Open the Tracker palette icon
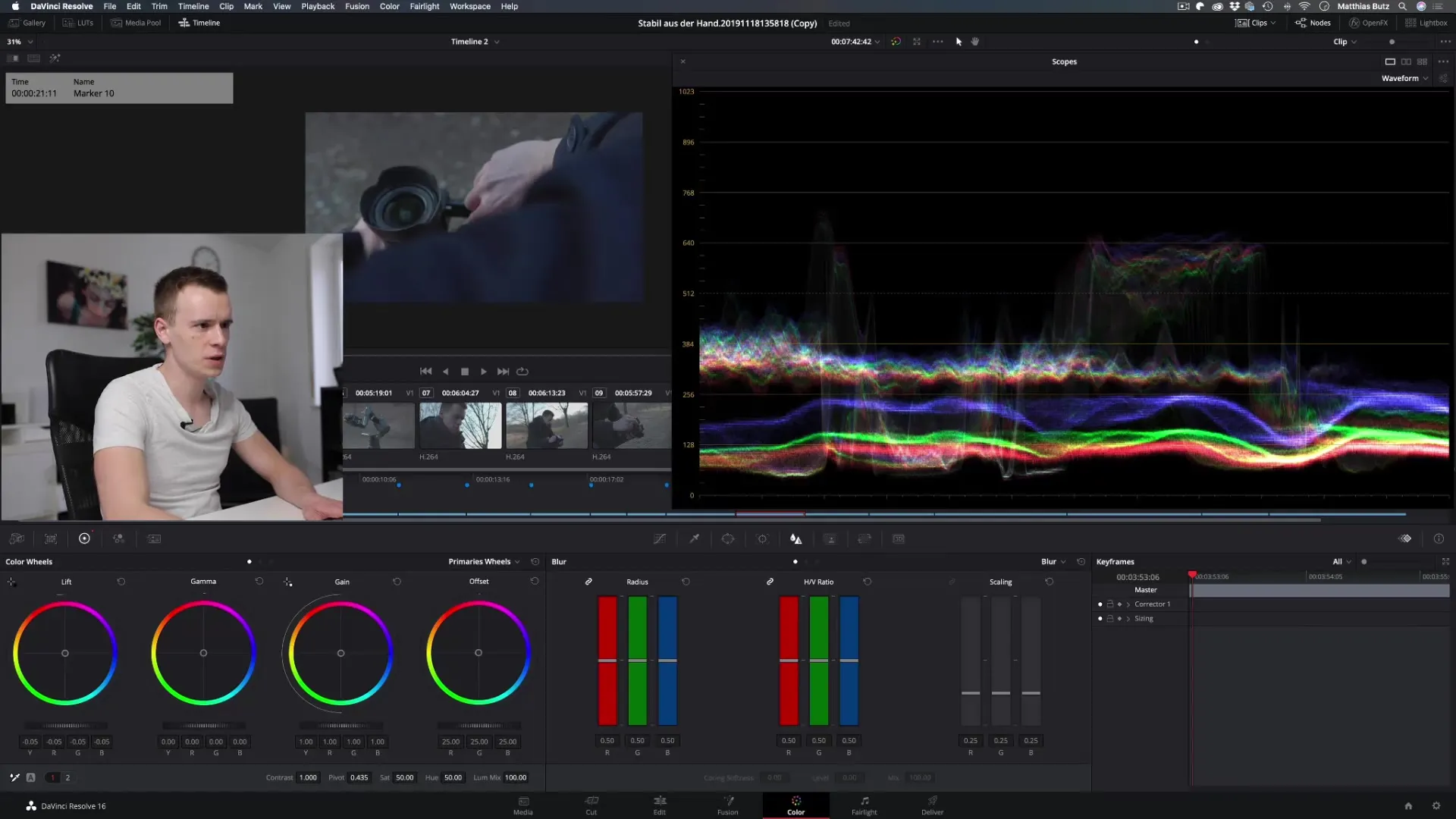The image size is (1456, 819). (762, 538)
